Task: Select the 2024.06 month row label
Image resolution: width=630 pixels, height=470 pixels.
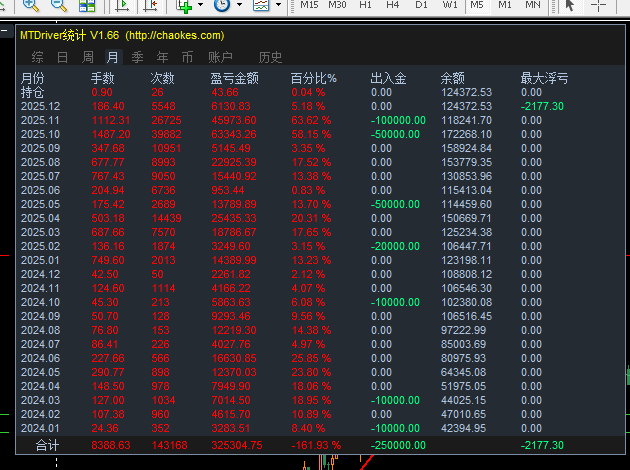Action: click(x=41, y=358)
